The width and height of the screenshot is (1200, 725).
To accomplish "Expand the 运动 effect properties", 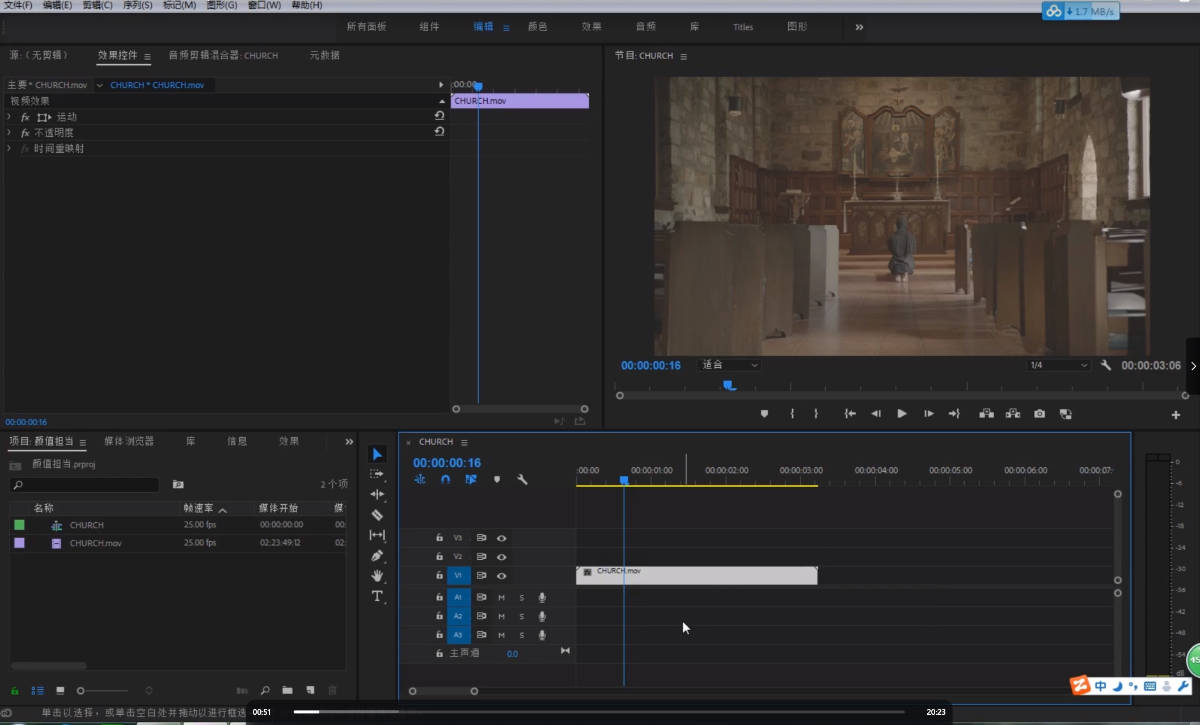I will [x=9, y=117].
